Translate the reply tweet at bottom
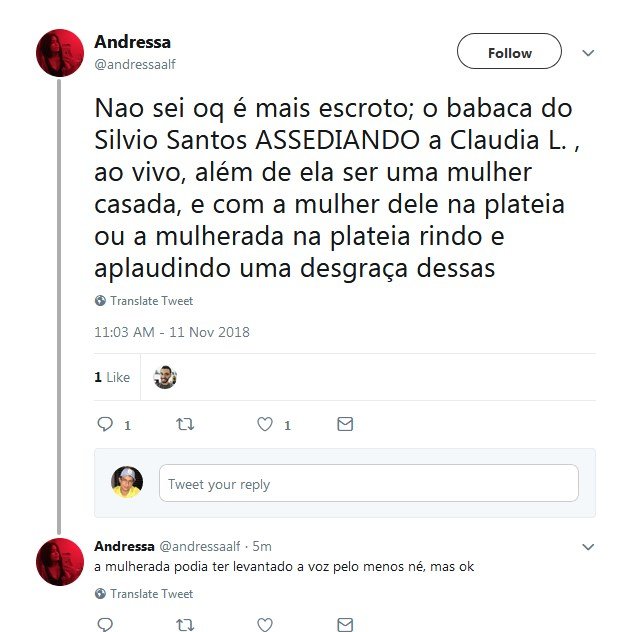This screenshot has height=632, width=630. [152, 594]
